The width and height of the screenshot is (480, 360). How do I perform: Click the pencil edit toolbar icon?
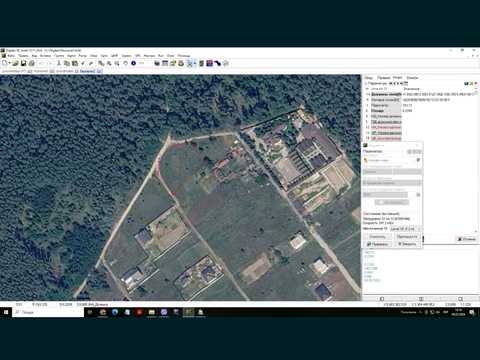[x=91, y=63]
